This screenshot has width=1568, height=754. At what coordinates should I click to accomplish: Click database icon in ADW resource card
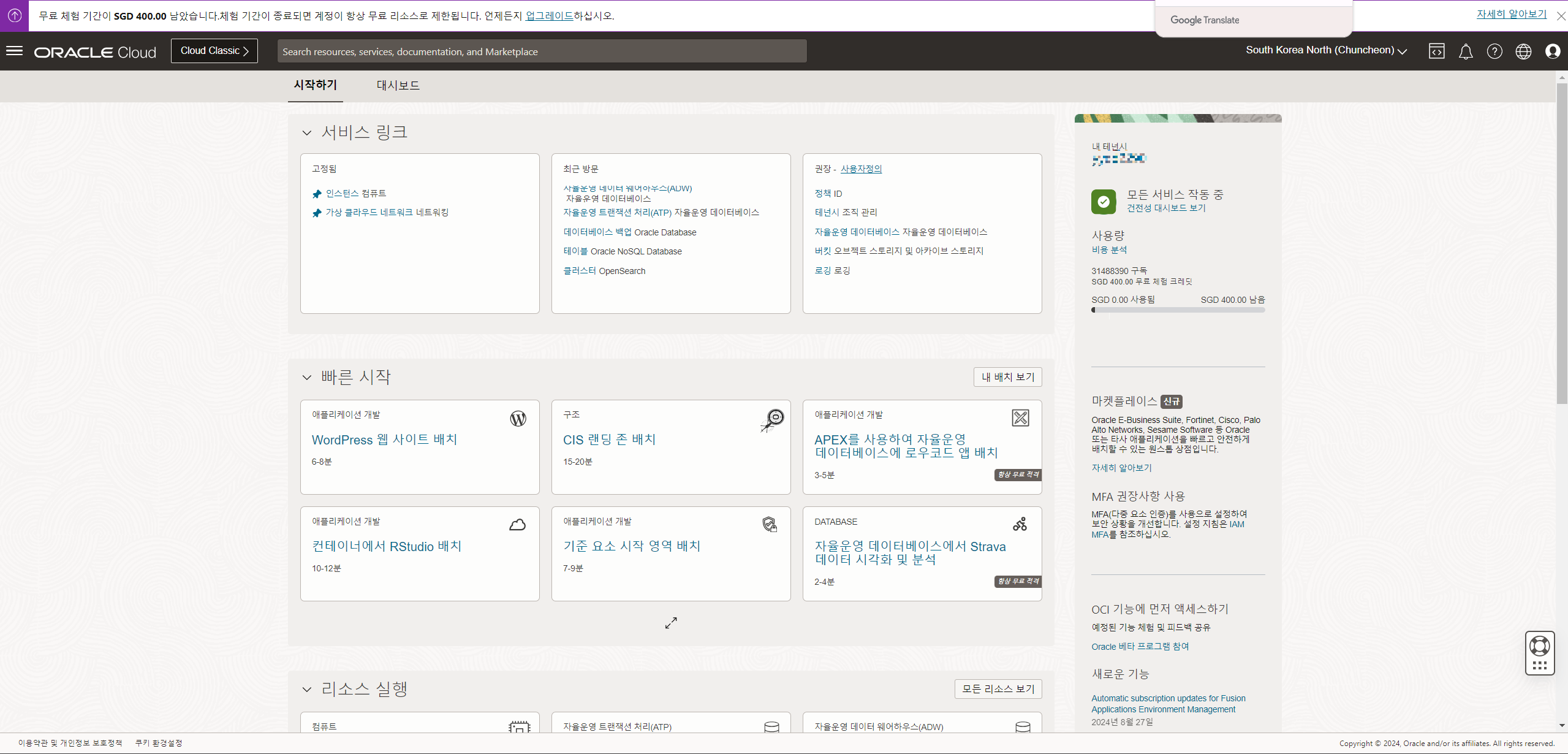click(1023, 726)
